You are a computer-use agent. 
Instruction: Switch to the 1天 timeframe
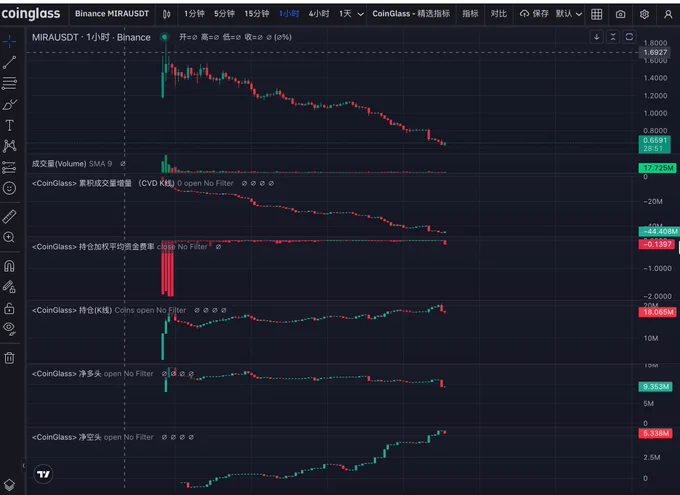click(345, 14)
